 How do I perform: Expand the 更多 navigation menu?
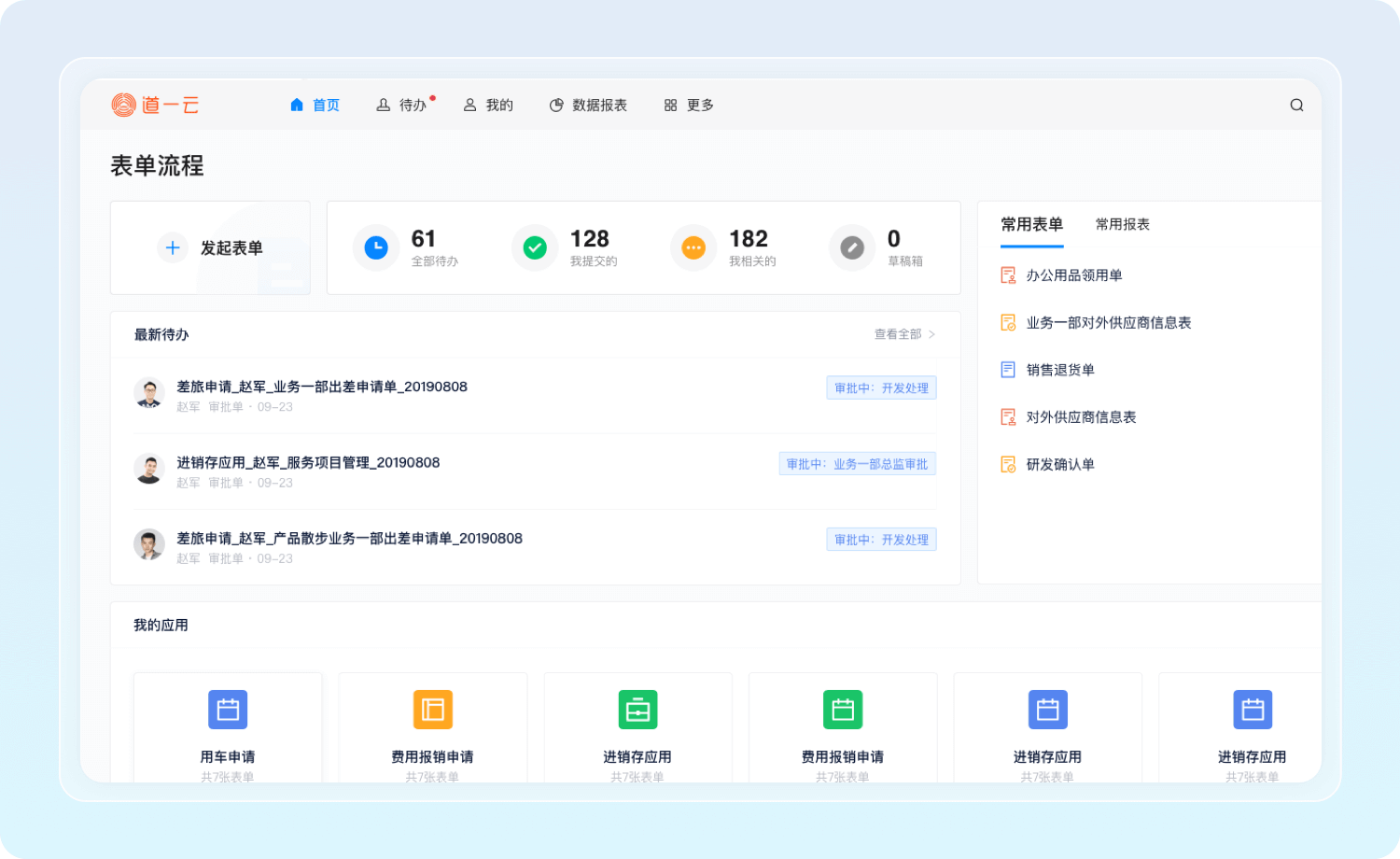[689, 106]
